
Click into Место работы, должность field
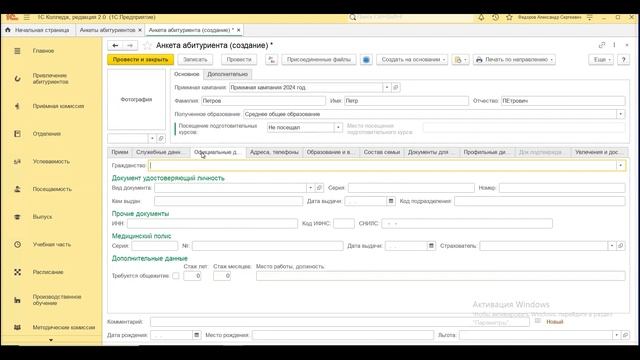click(440, 276)
